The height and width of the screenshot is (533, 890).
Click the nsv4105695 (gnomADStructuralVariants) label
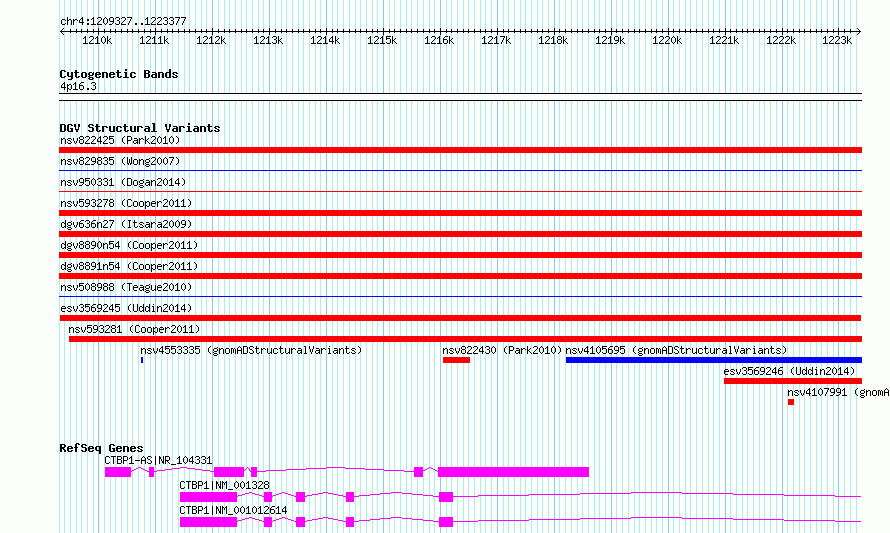coord(676,350)
